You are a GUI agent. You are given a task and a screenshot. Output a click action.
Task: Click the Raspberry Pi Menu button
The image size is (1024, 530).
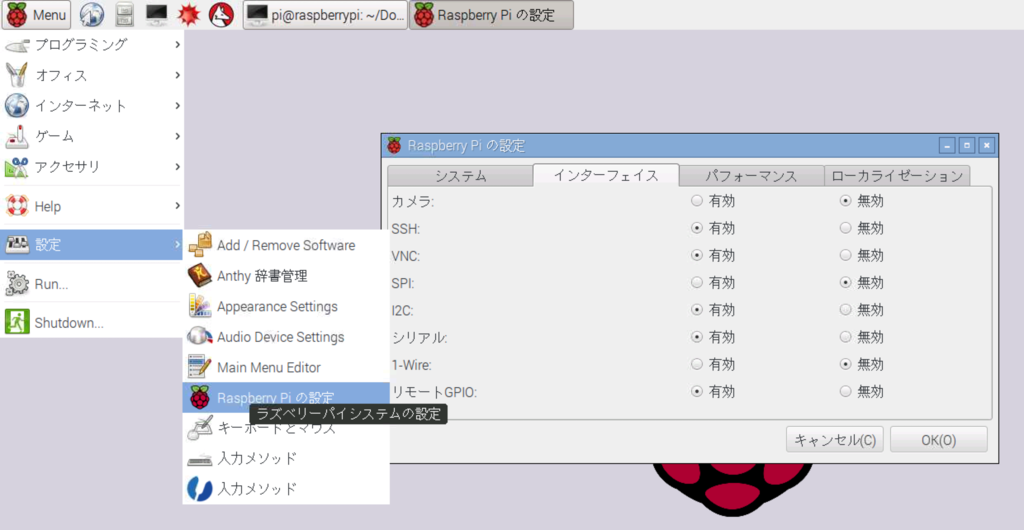pos(37,14)
